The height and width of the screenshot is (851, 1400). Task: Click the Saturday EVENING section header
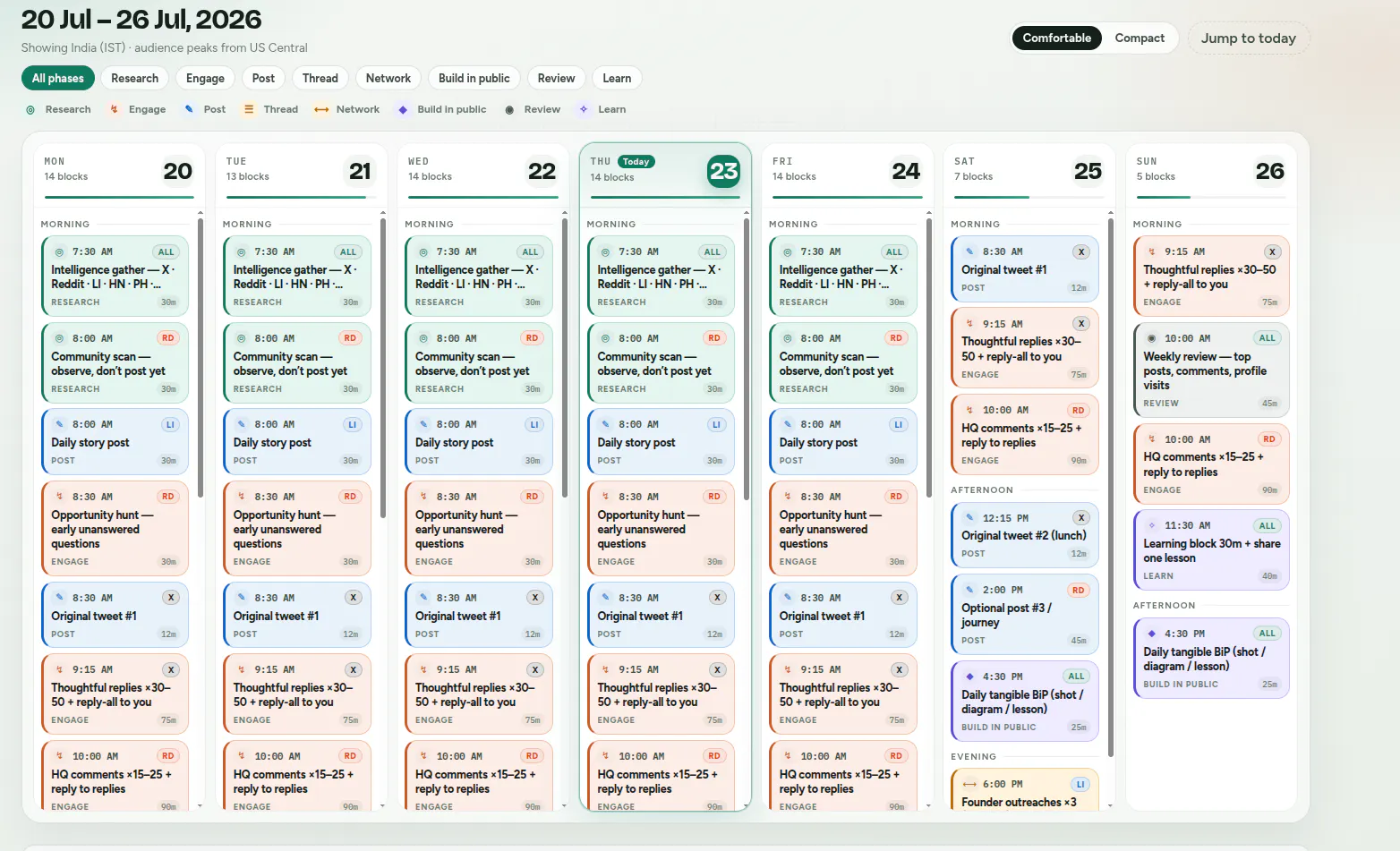pos(973,757)
